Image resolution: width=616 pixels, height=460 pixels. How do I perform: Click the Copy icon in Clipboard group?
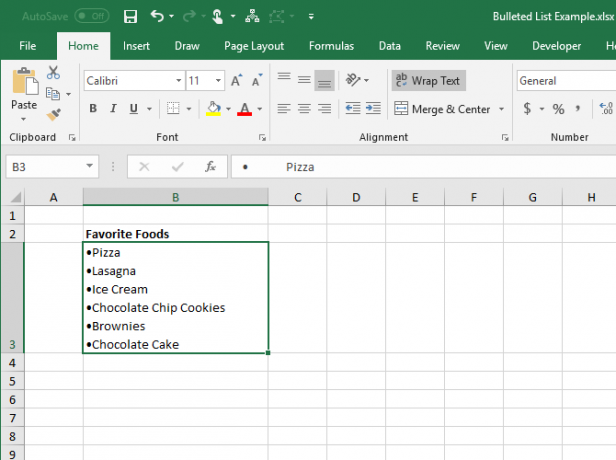[x=53, y=94]
